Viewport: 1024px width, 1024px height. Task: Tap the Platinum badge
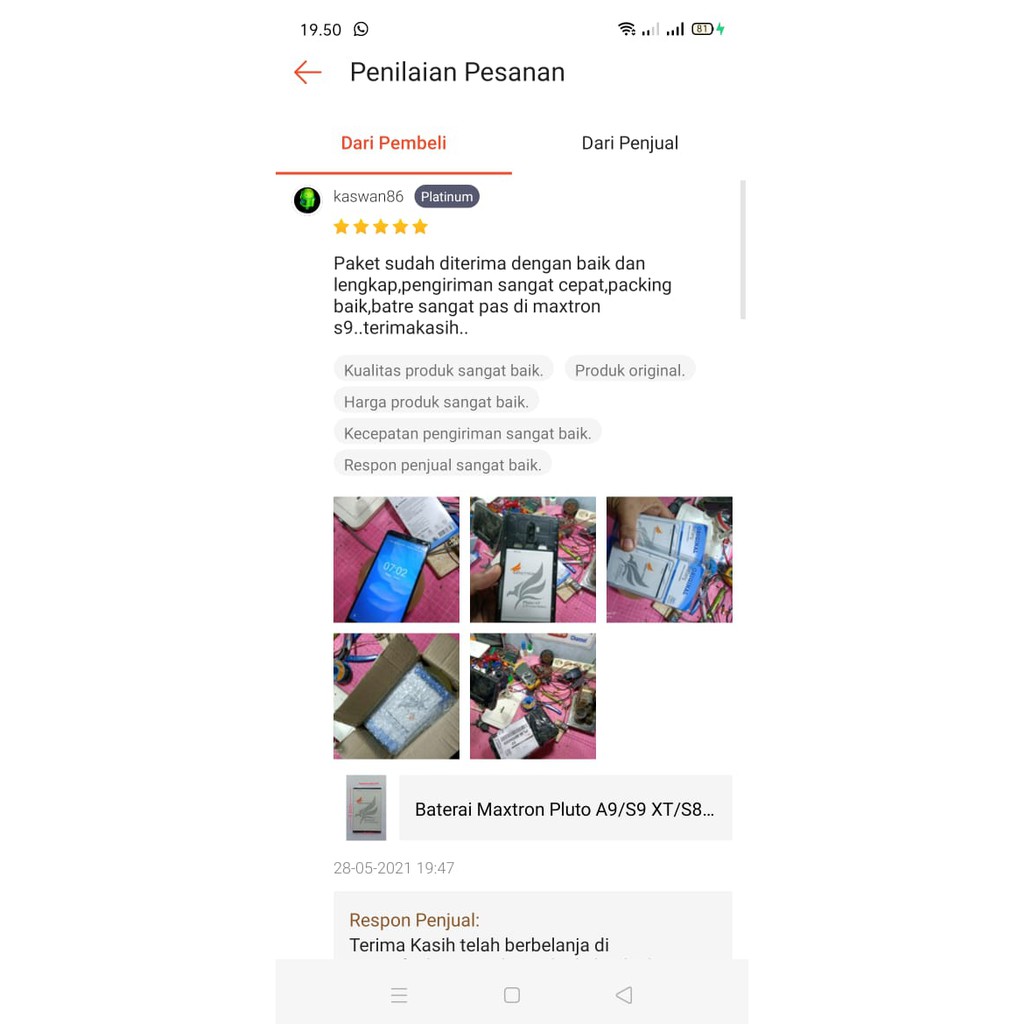(x=447, y=197)
